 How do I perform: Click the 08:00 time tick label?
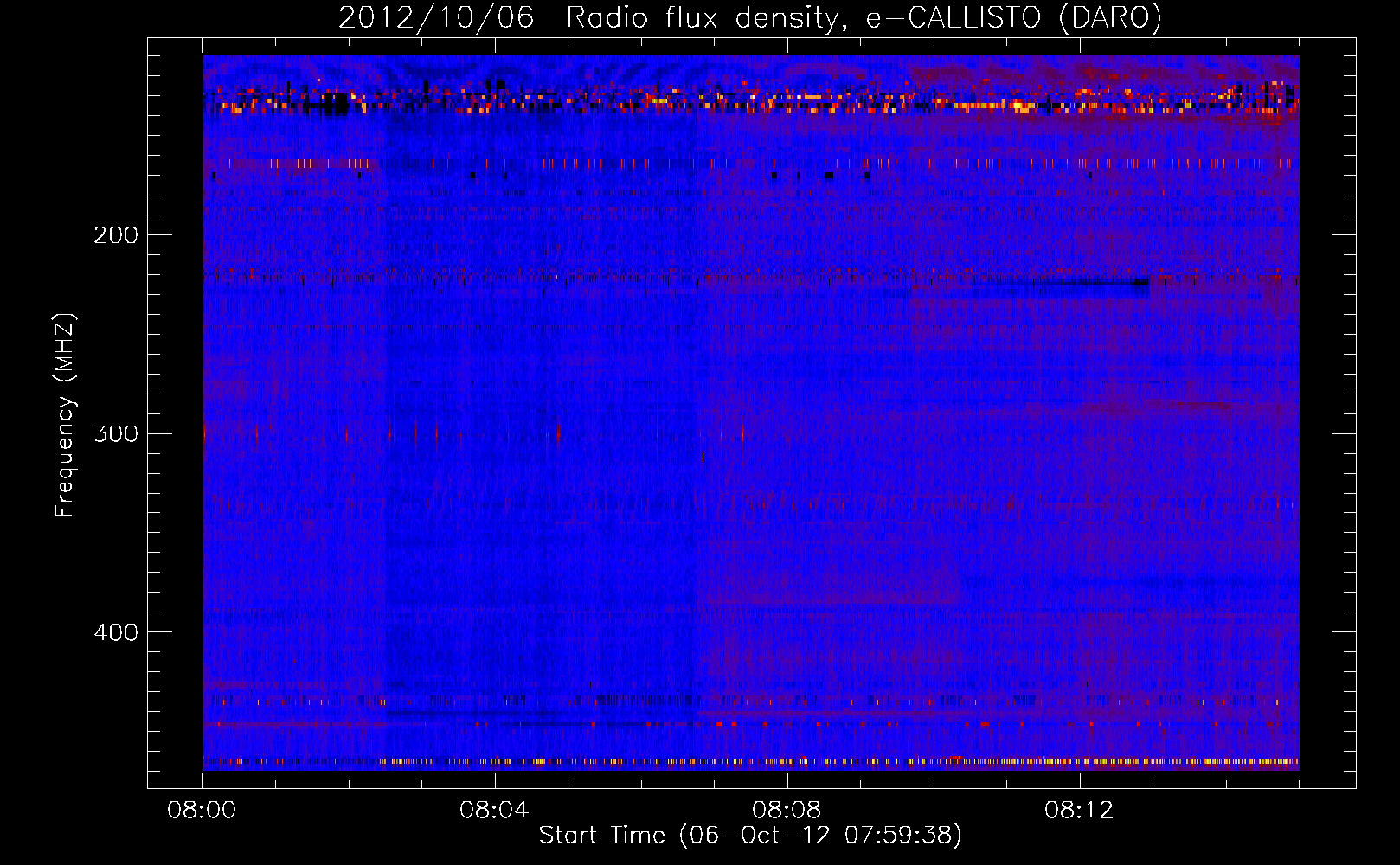click(202, 811)
